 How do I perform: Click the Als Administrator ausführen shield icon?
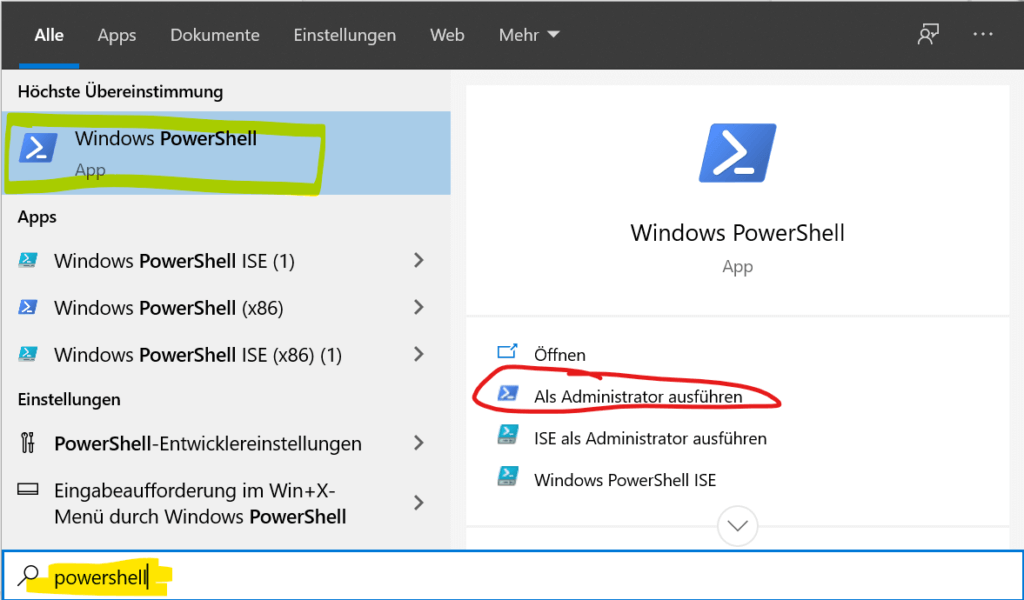(x=507, y=394)
